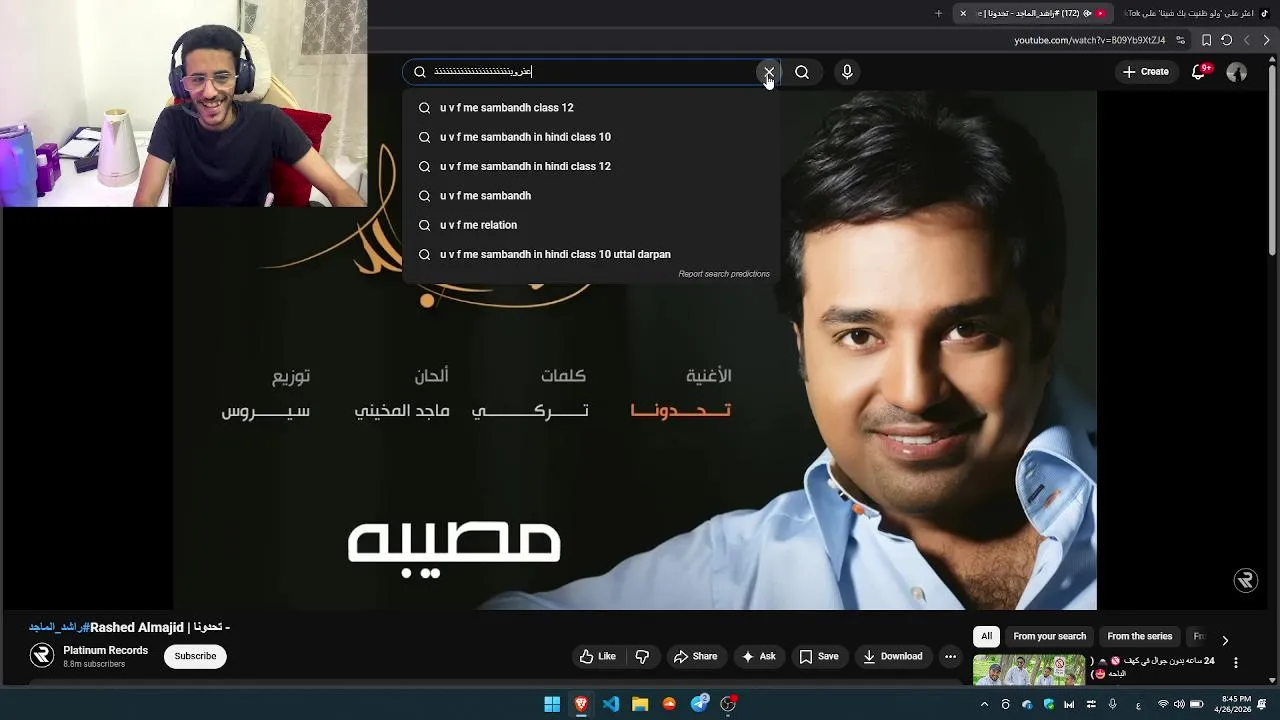Open volume control tray icon
This screenshot has height=720, width=1280.
pyautogui.click(x=1179, y=704)
